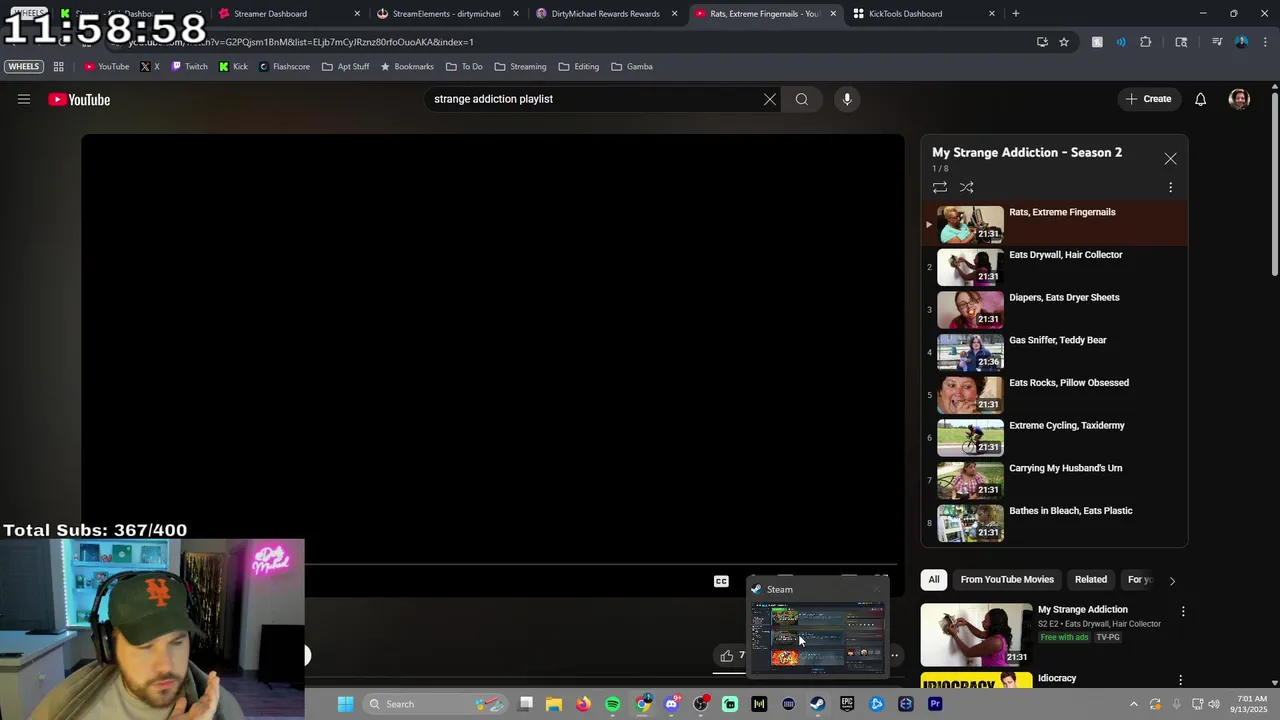Play Eats Drywall, Hair Collector episode
This screenshot has width=1280, height=720.
point(1054,268)
